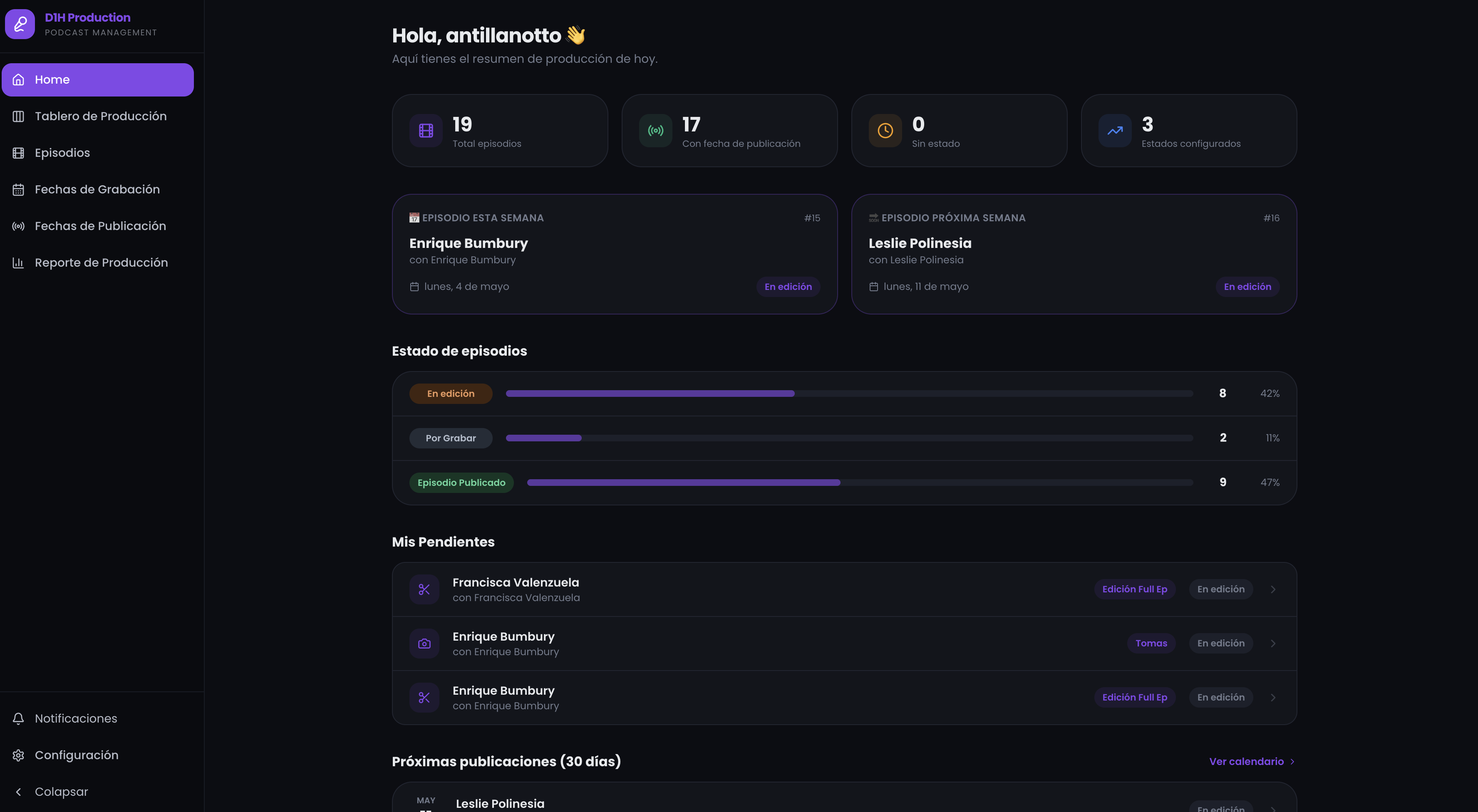Click the En edición badge on episode #16 card
This screenshot has width=1478, height=812.
click(x=1247, y=287)
